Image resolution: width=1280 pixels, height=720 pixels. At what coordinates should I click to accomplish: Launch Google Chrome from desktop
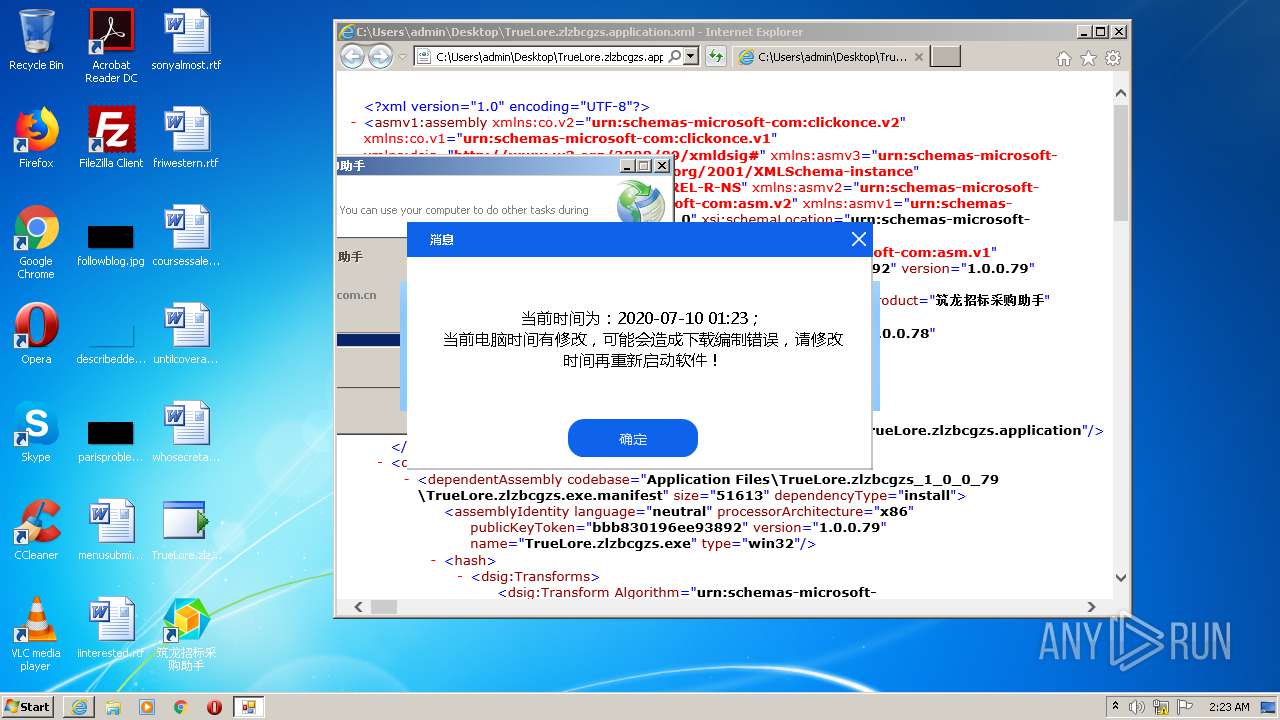pos(36,242)
